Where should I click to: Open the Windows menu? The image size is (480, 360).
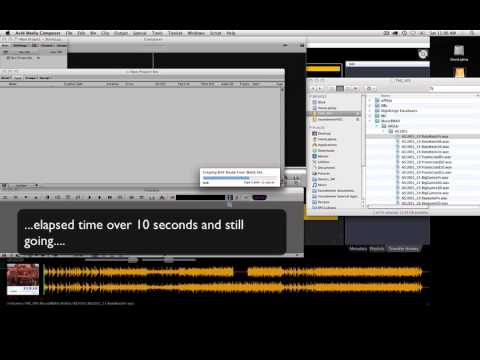(196, 33)
